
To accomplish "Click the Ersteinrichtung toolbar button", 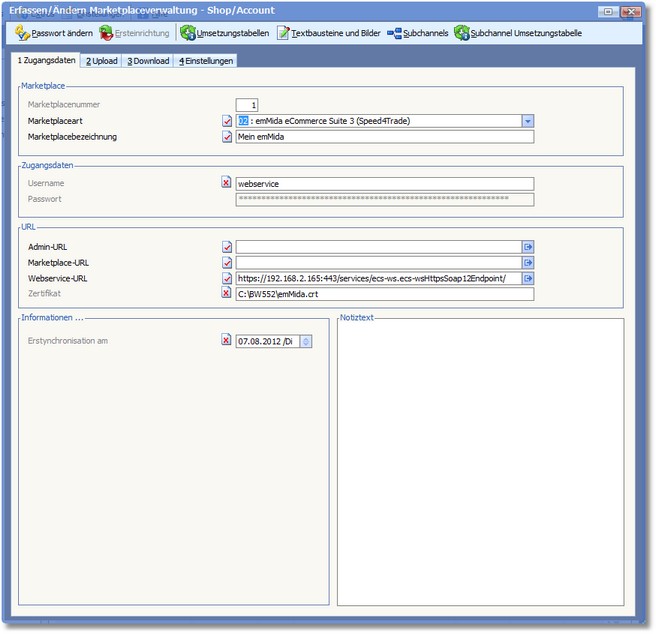I will [135, 33].
